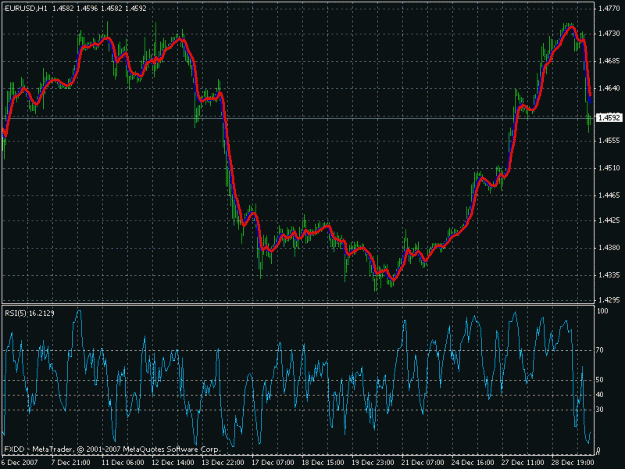625x469 pixels.
Task: Click the 7 Dec 21:00 time label
Action: (x=71, y=463)
